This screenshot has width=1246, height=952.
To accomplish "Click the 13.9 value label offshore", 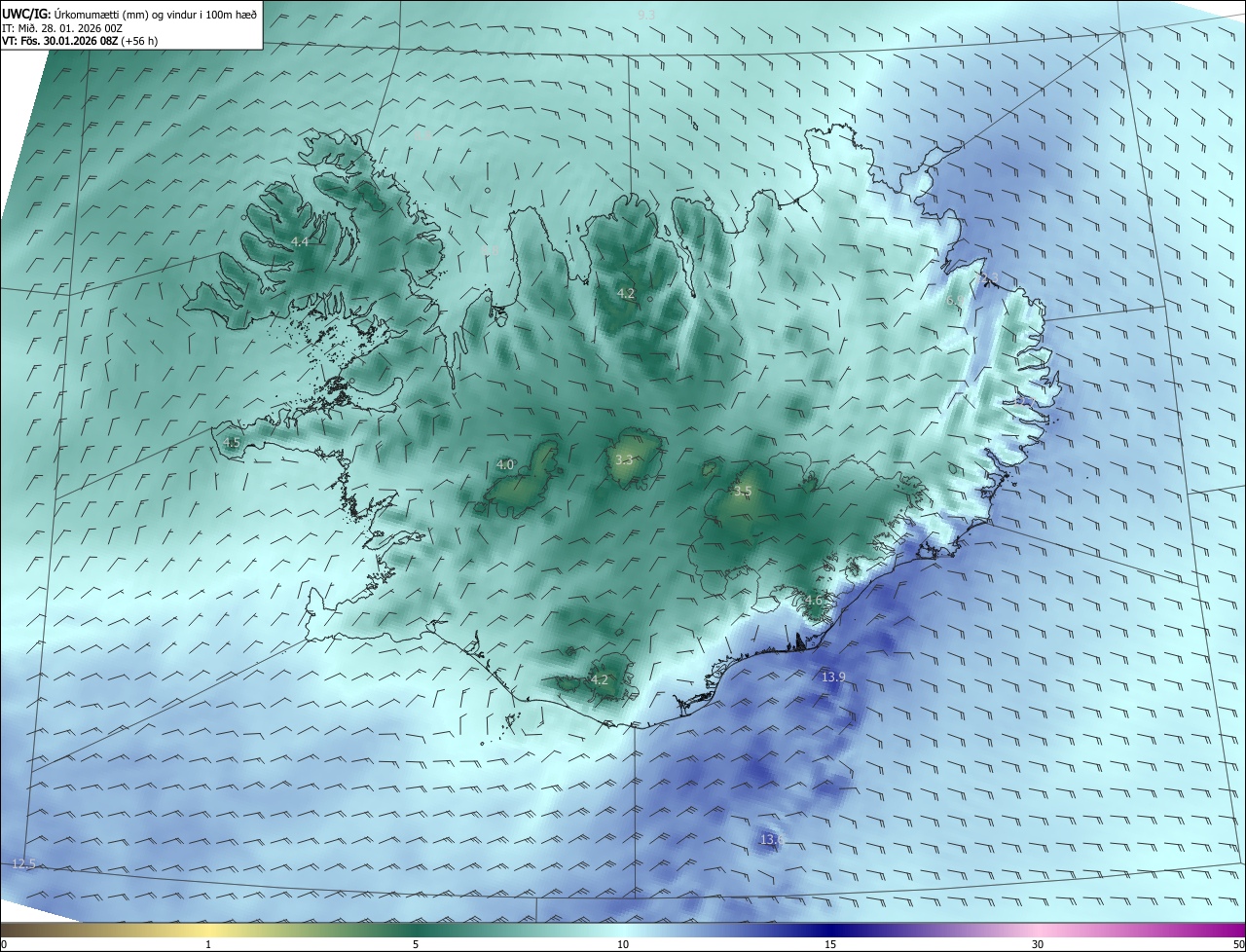I will (833, 677).
